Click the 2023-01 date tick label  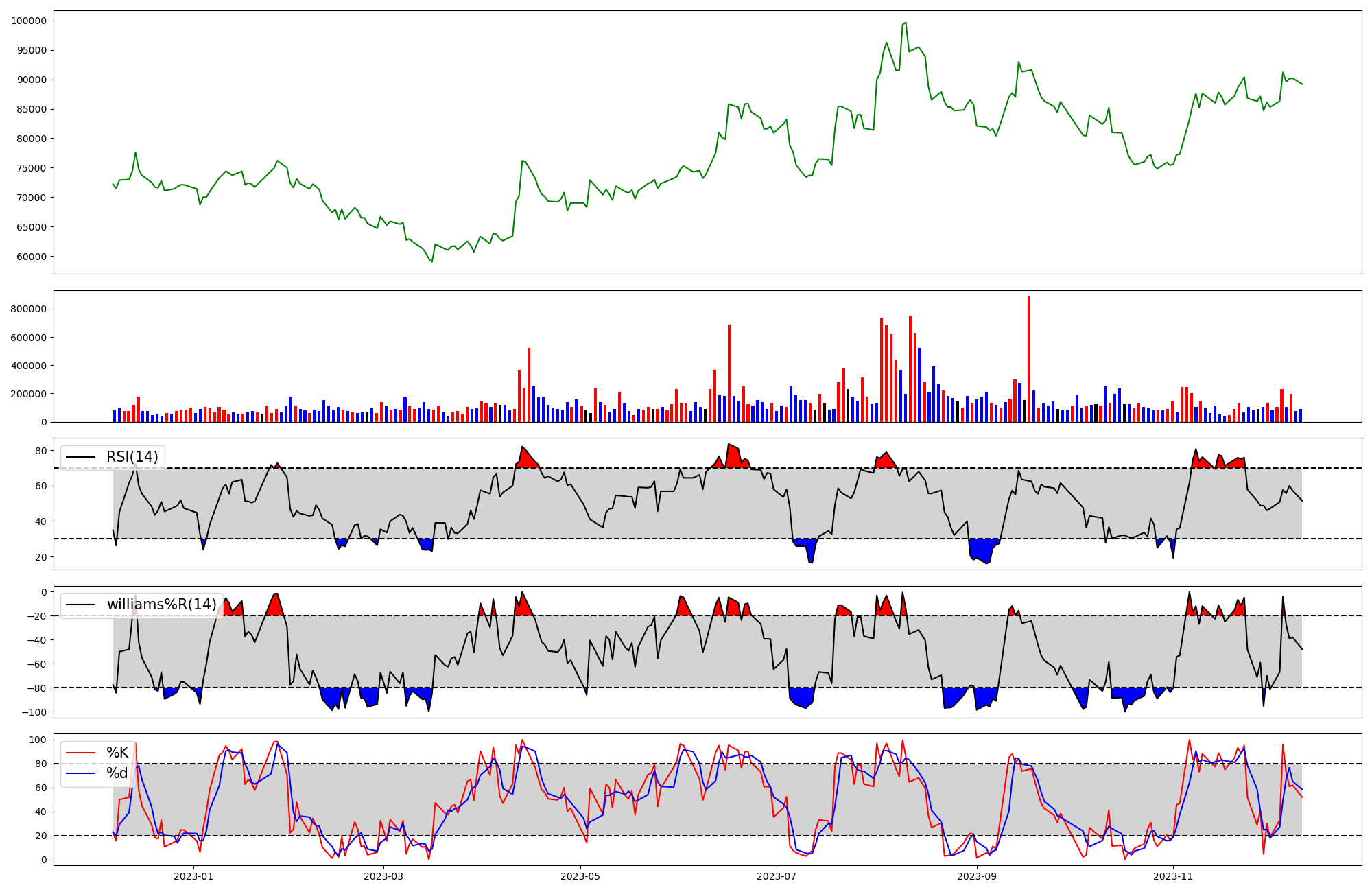click(193, 876)
